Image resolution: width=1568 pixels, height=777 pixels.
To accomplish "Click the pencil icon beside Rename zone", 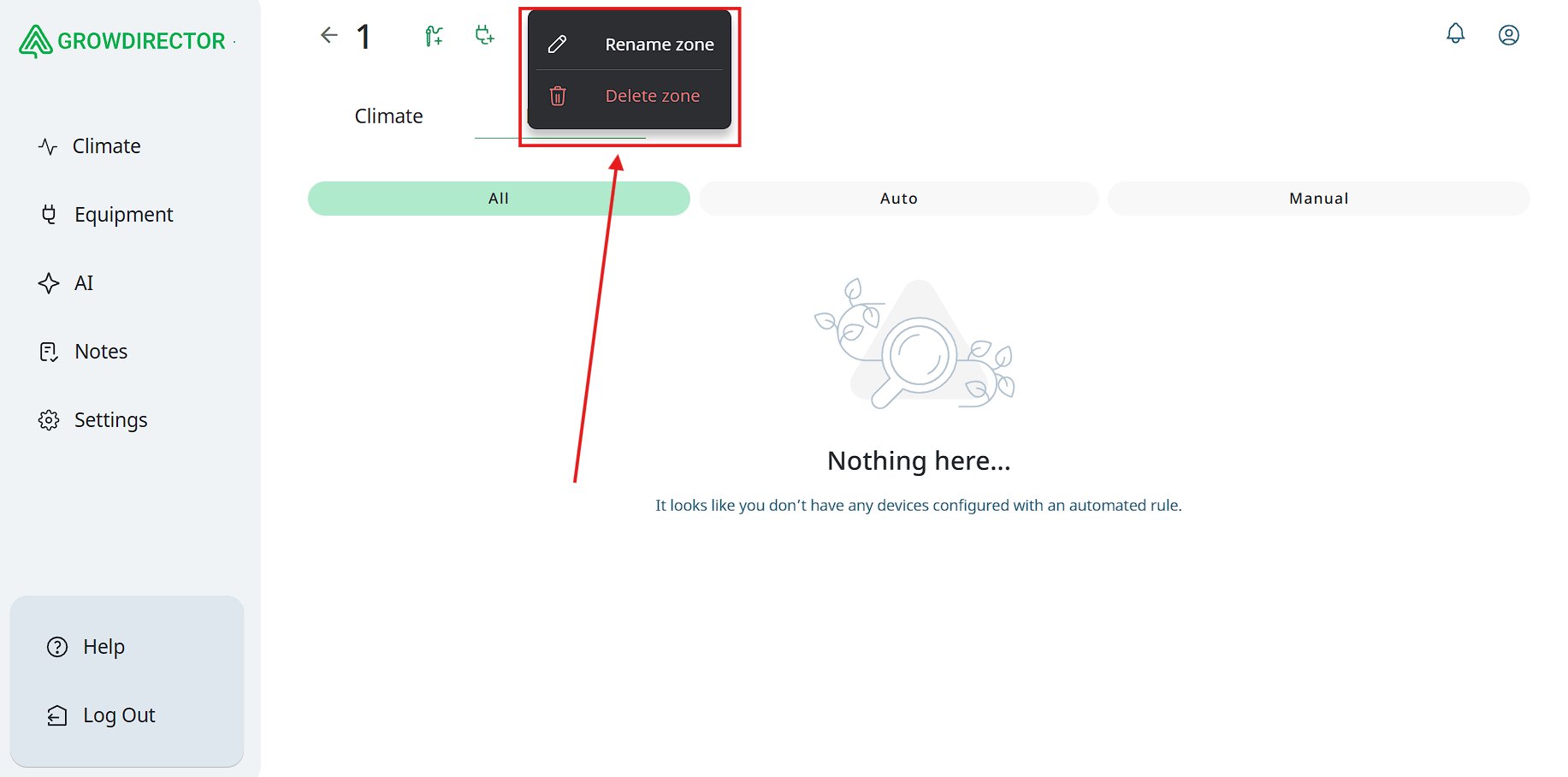I will click(x=557, y=44).
